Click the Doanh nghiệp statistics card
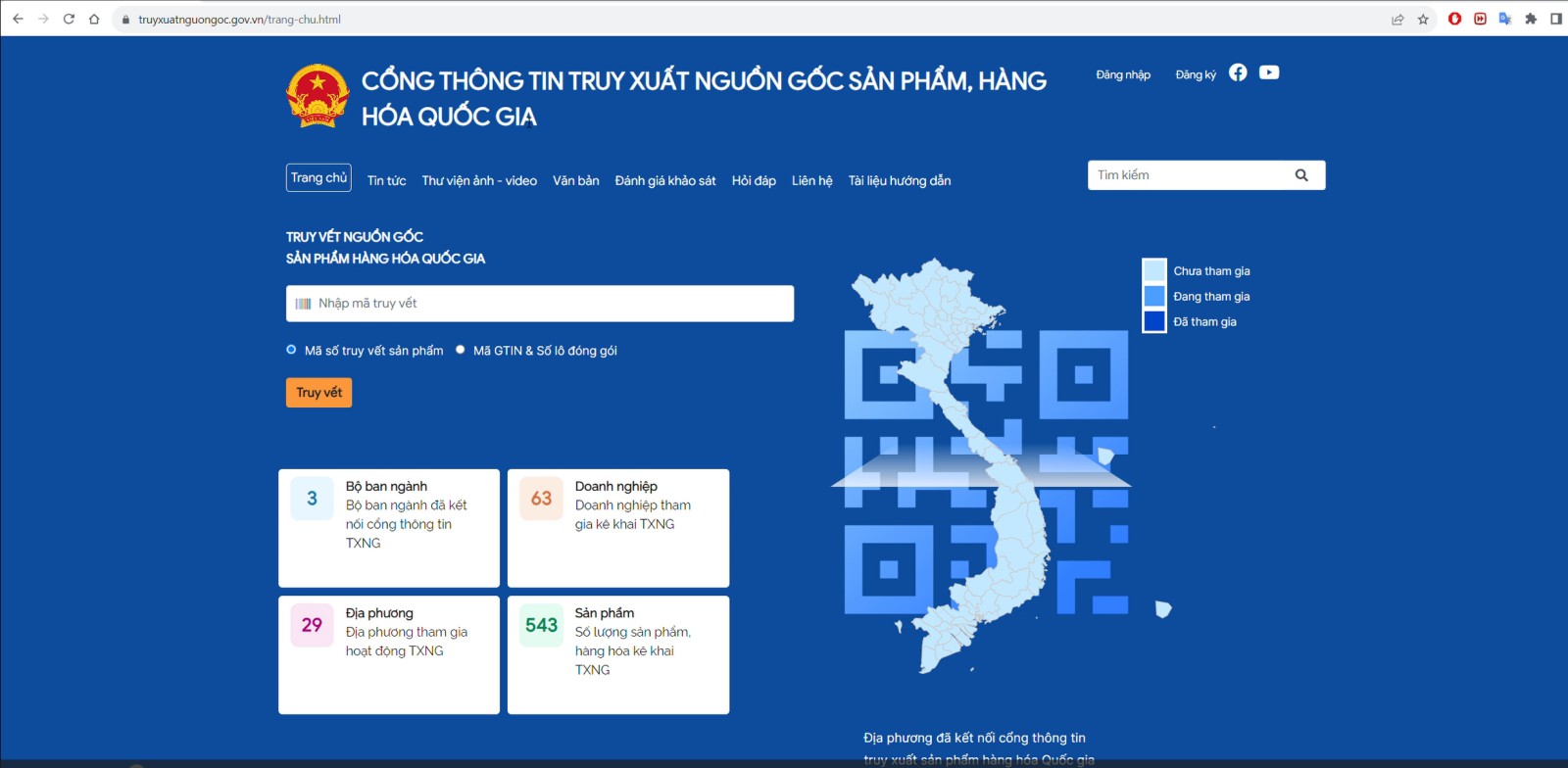 (618, 528)
